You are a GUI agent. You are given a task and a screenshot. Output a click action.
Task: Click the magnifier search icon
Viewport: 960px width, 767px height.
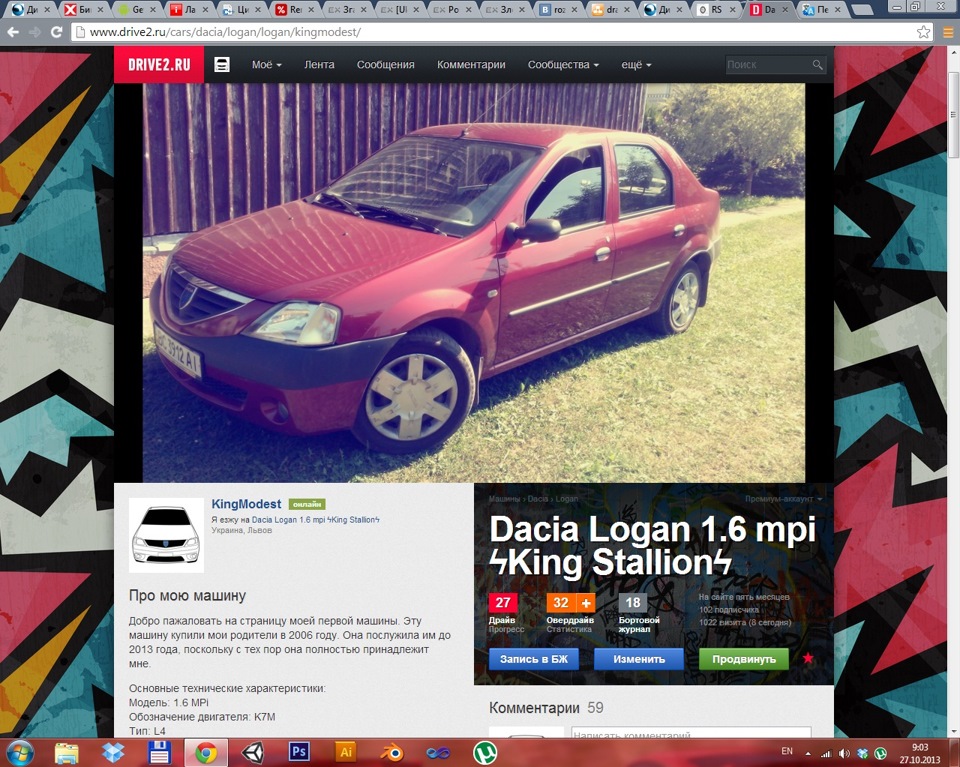point(817,64)
